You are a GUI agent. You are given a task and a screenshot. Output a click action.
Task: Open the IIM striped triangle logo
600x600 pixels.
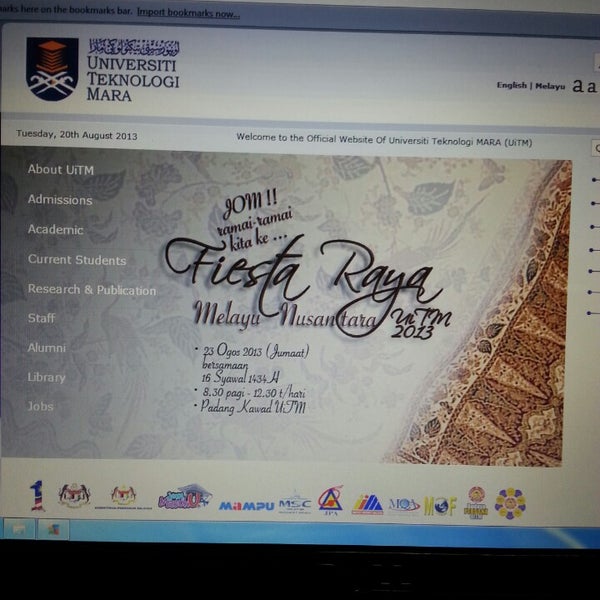coord(367,504)
